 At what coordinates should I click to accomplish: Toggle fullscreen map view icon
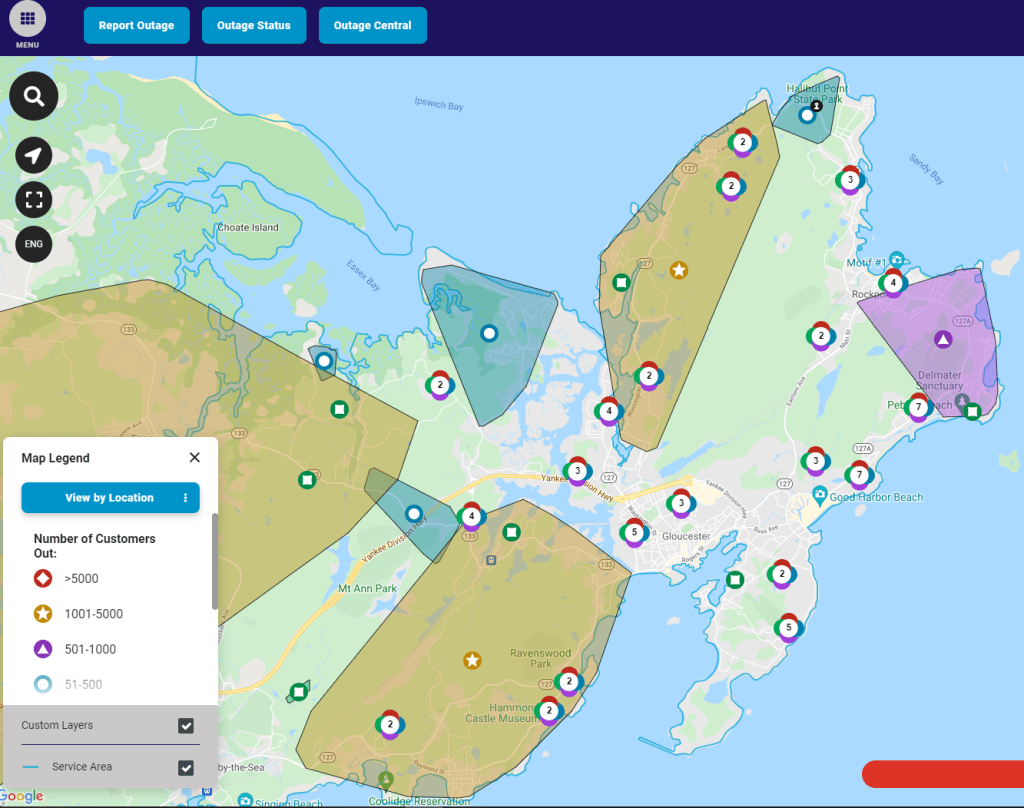pyautogui.click(x=34, y=199)
